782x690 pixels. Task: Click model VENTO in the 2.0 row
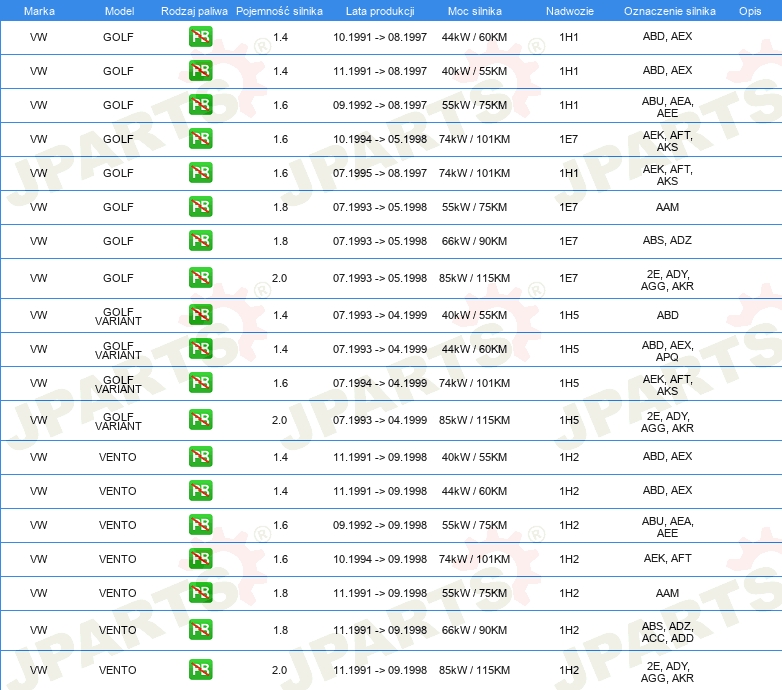coord(118,670)
